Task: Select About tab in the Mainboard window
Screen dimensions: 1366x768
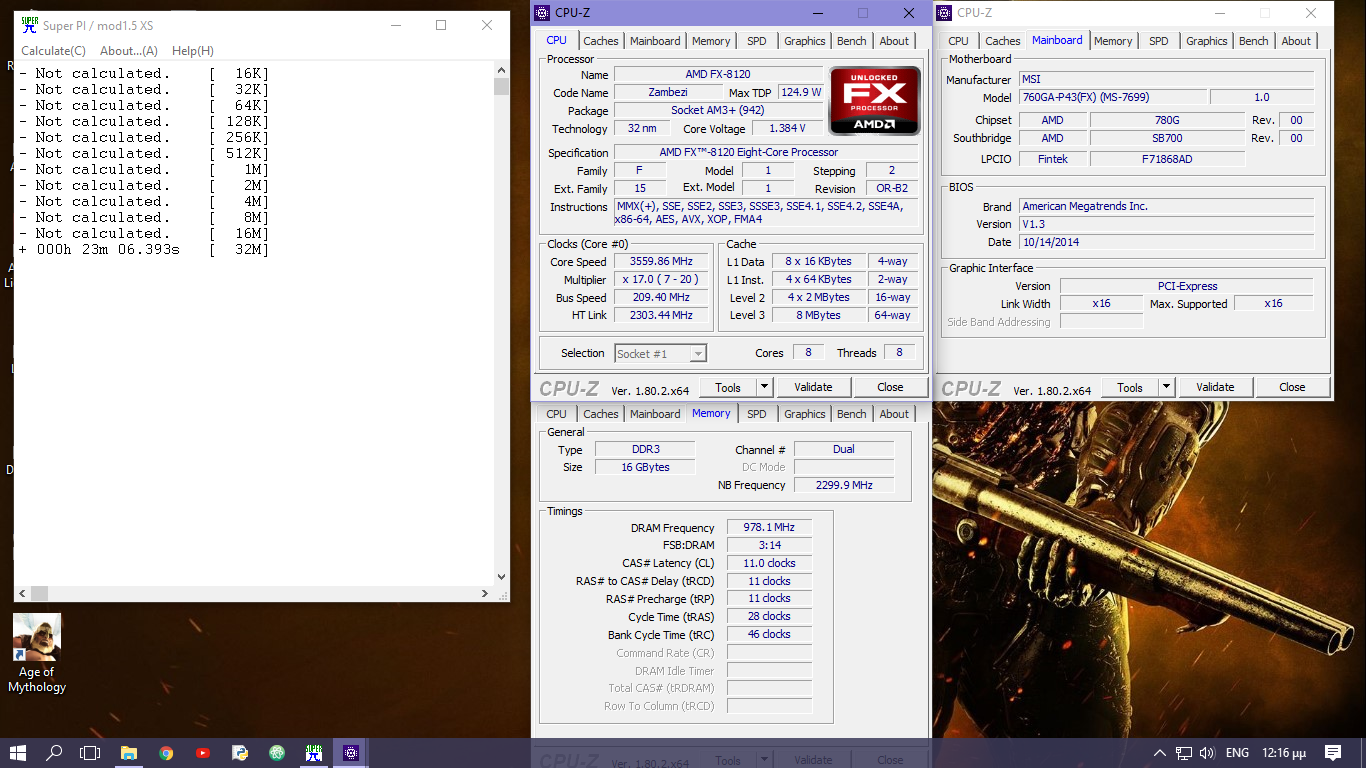Action: [1296, 41]
